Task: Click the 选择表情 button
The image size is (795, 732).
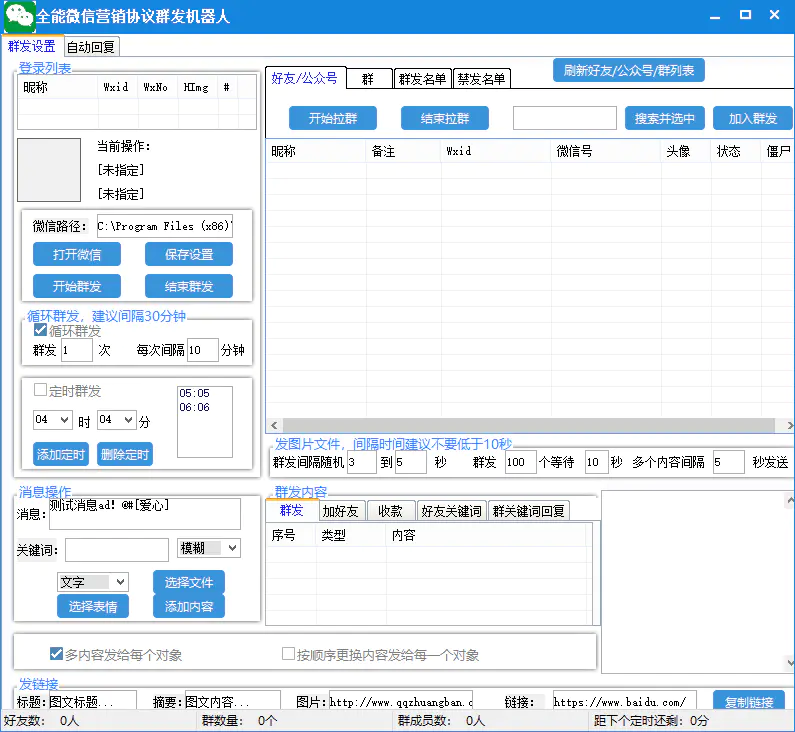Action: click(x=93, y=606)
